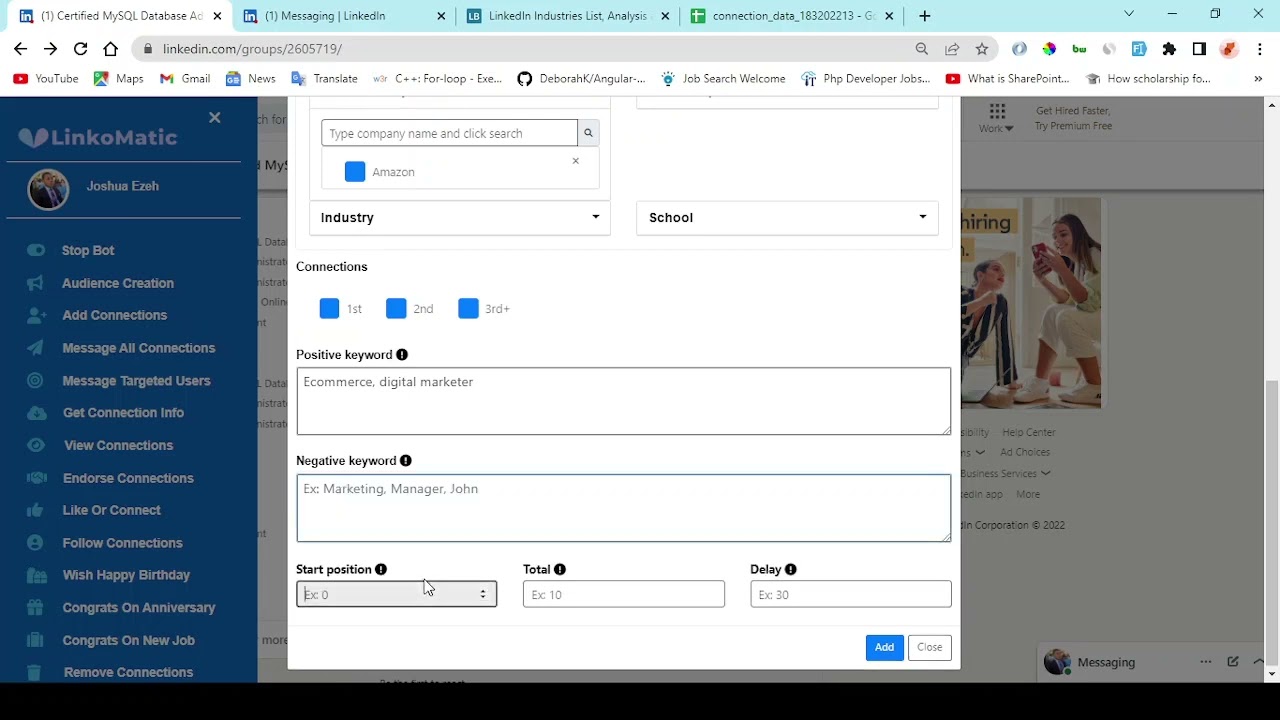Click the View Connections eye icon
Image resolution: width=1280 pixels, height=720 pixels.
(36, 445)
